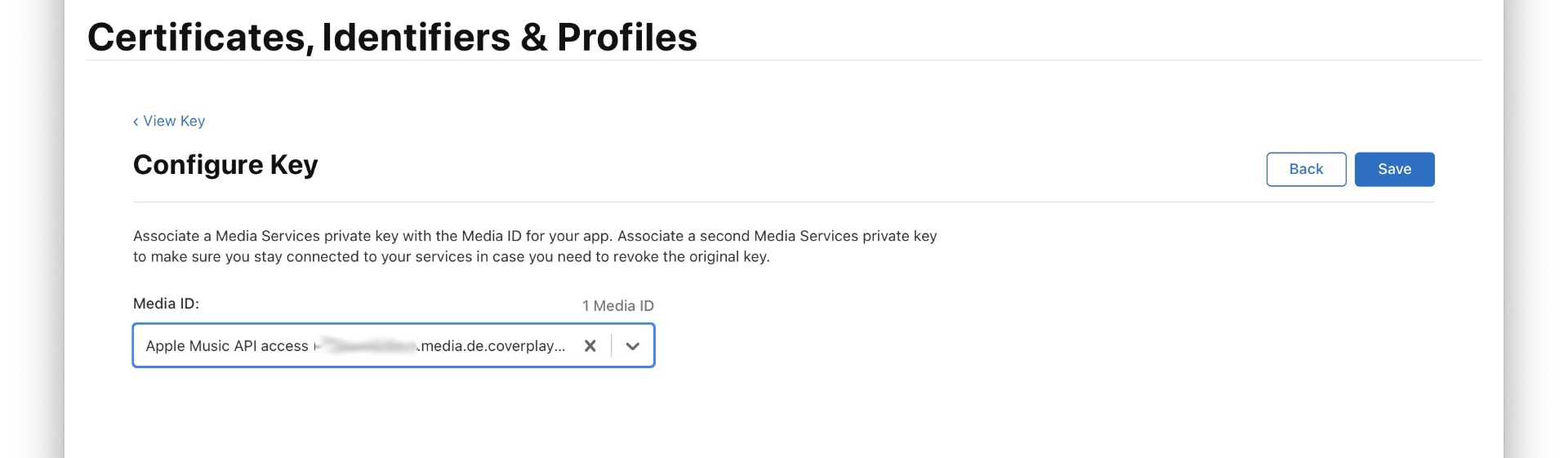Clear the selected Media ID with the X
Viewport: 1568px width, 458px height.
pyautogui.click(x=590, y=346)
